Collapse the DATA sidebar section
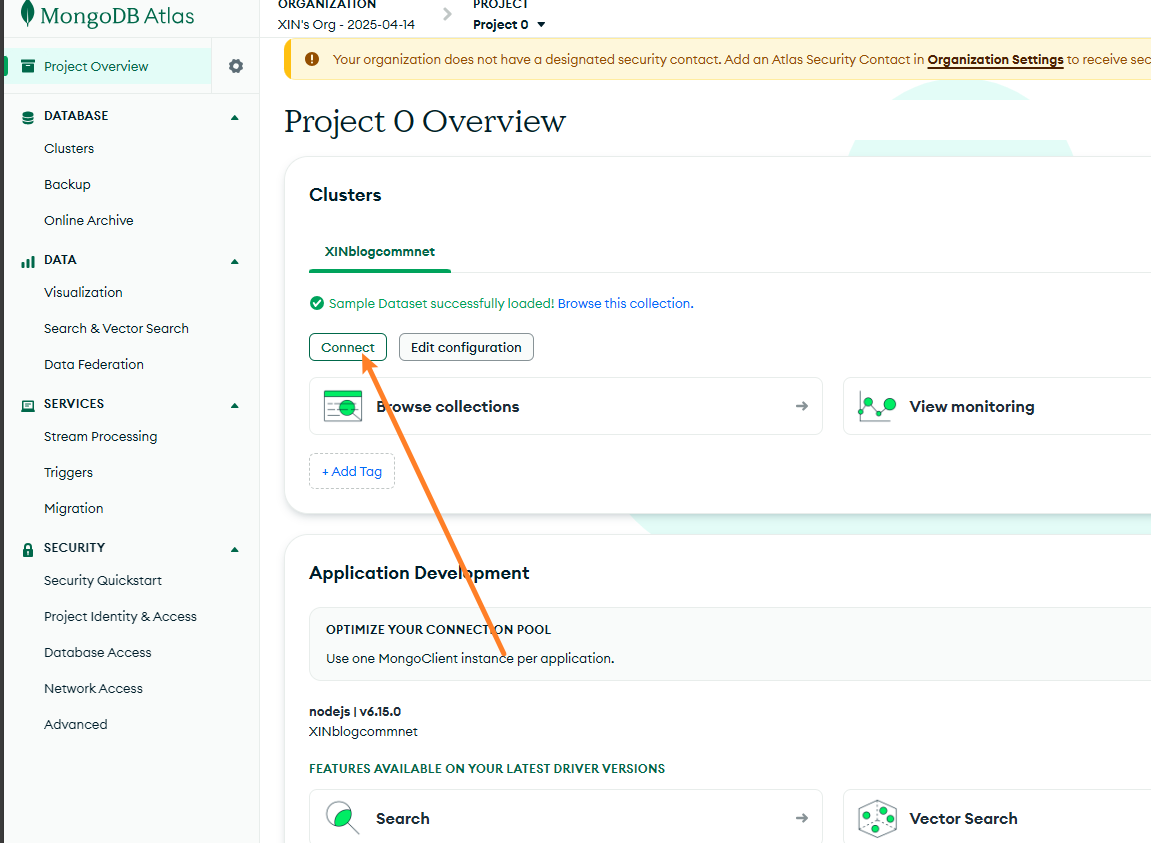This screenshot has width=1151, height=843. coord(235,261)
